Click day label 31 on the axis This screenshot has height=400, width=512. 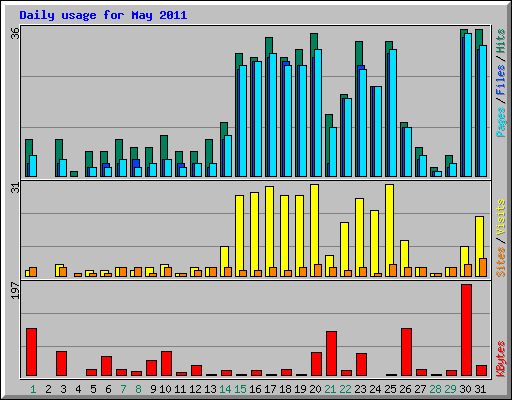pos(480,389)
